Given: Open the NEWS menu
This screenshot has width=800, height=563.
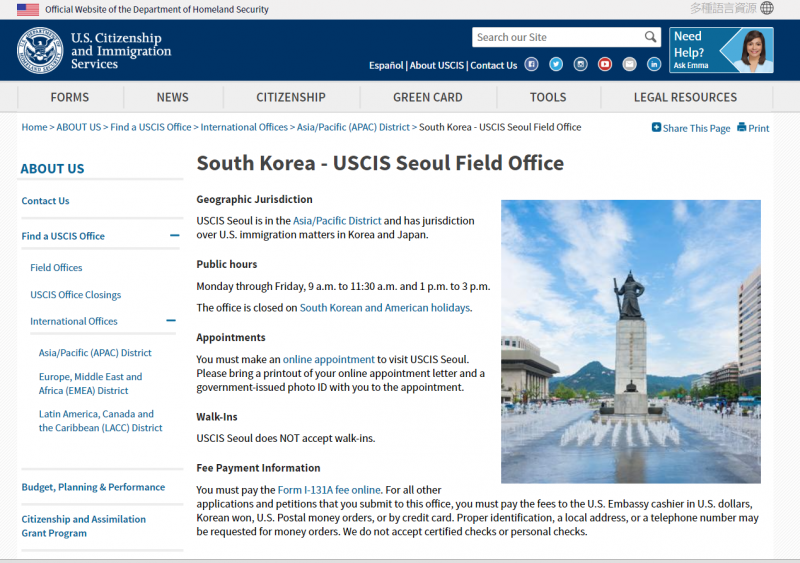Looking at the screenshot, I should pos(172,97).
